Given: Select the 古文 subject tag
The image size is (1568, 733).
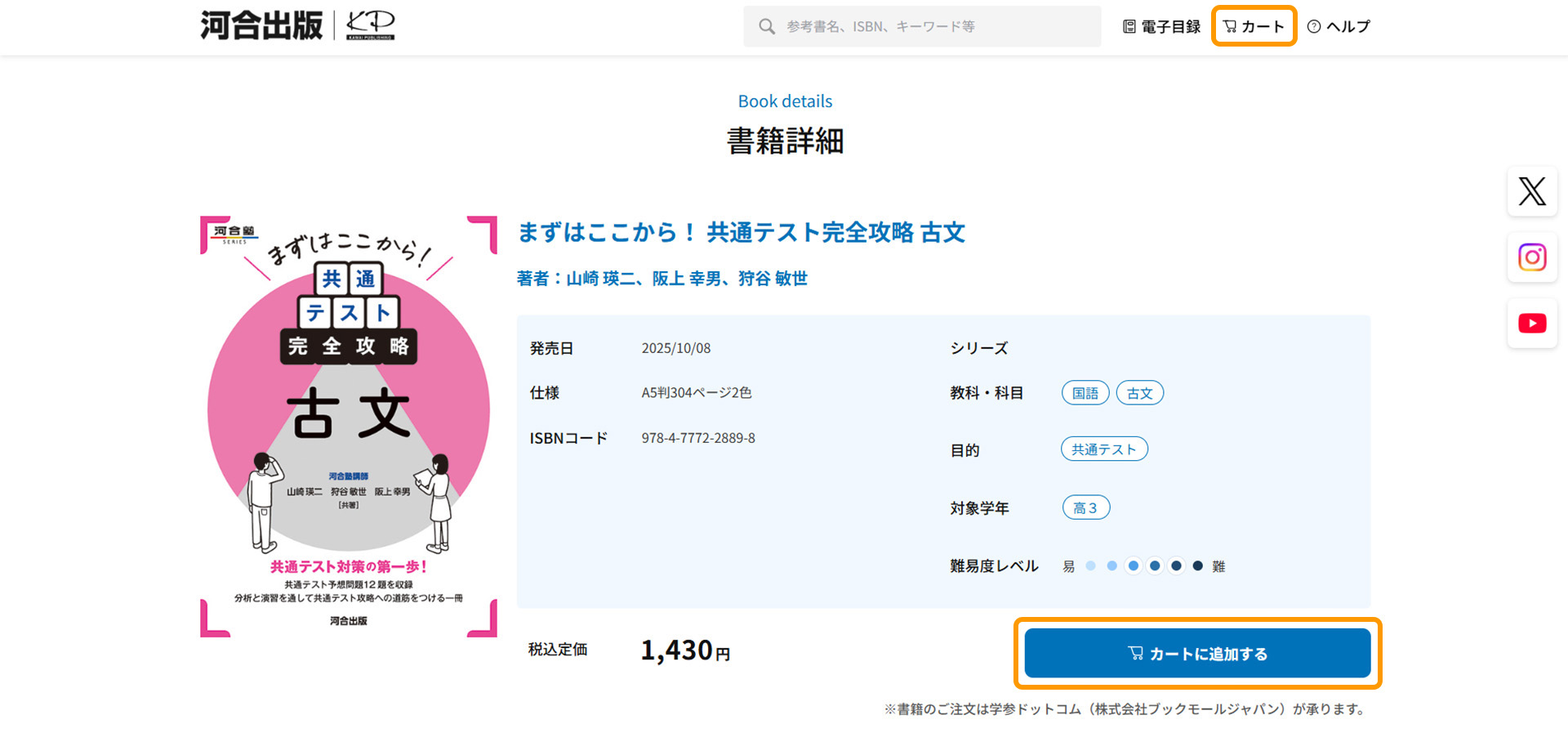Looking at the screenshot, I should click(1139, 393).
